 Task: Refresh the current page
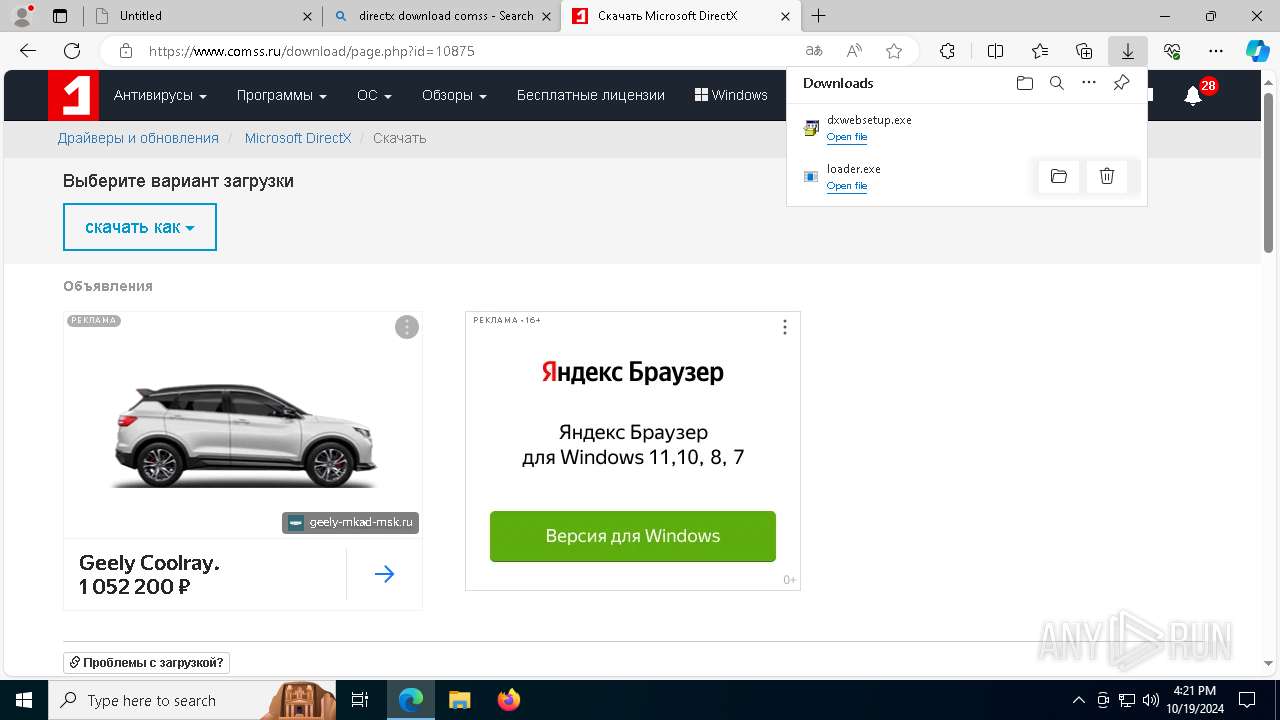point(72,51)
